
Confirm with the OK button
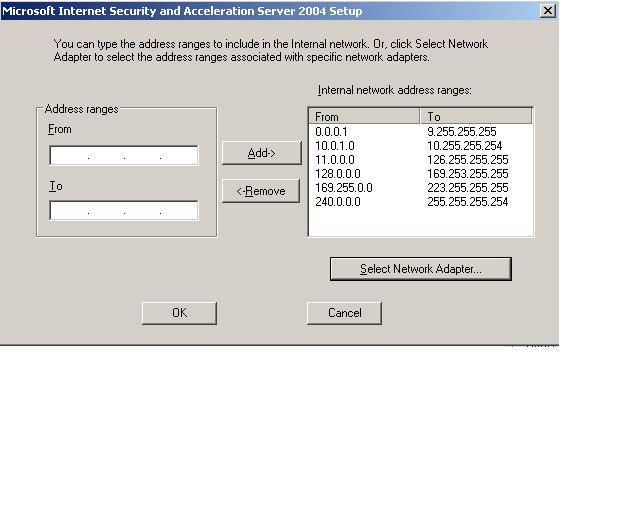coord(179,313)
